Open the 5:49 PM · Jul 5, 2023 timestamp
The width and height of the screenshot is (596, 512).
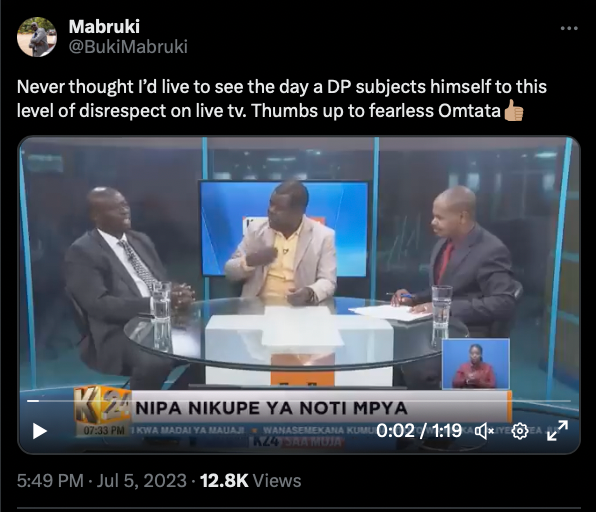pos(102,480)
